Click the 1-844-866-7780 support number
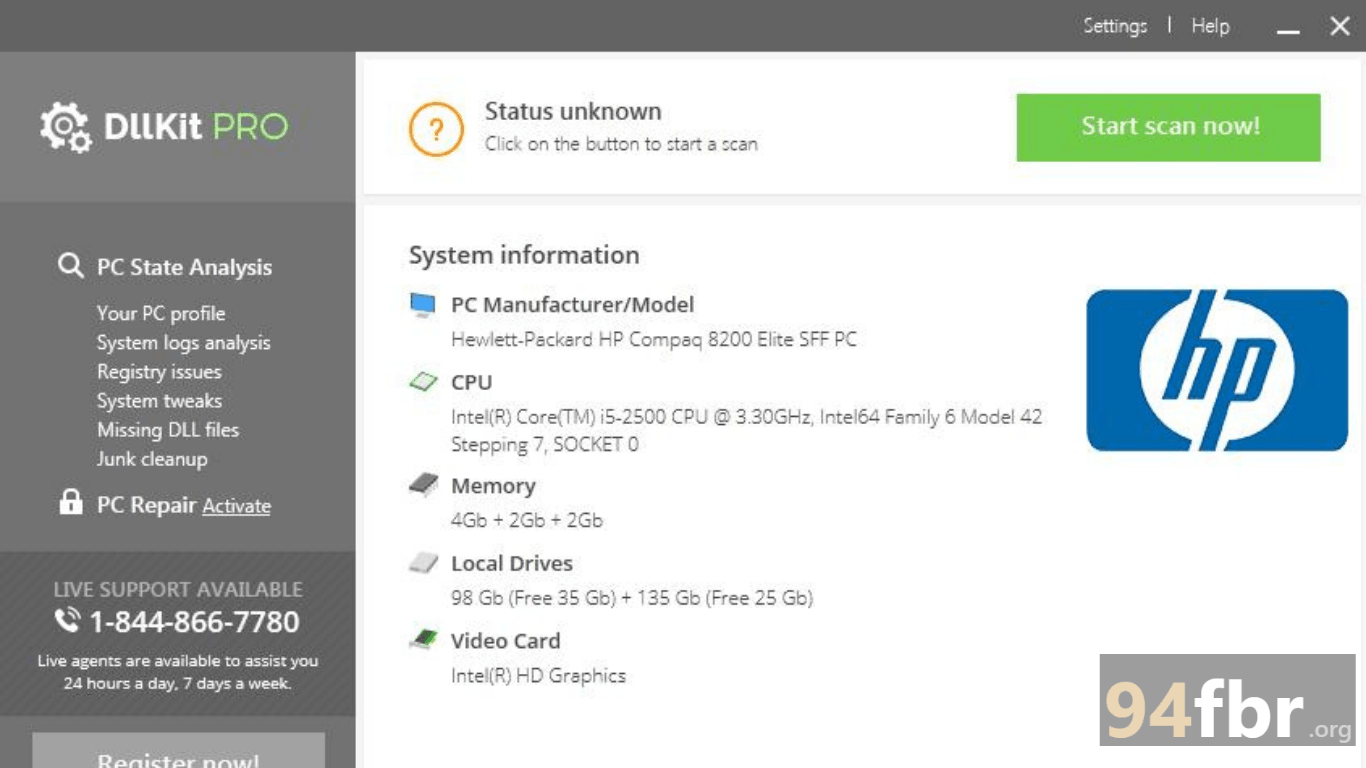Screen dimensions: 1366x768 pos(194,622)
